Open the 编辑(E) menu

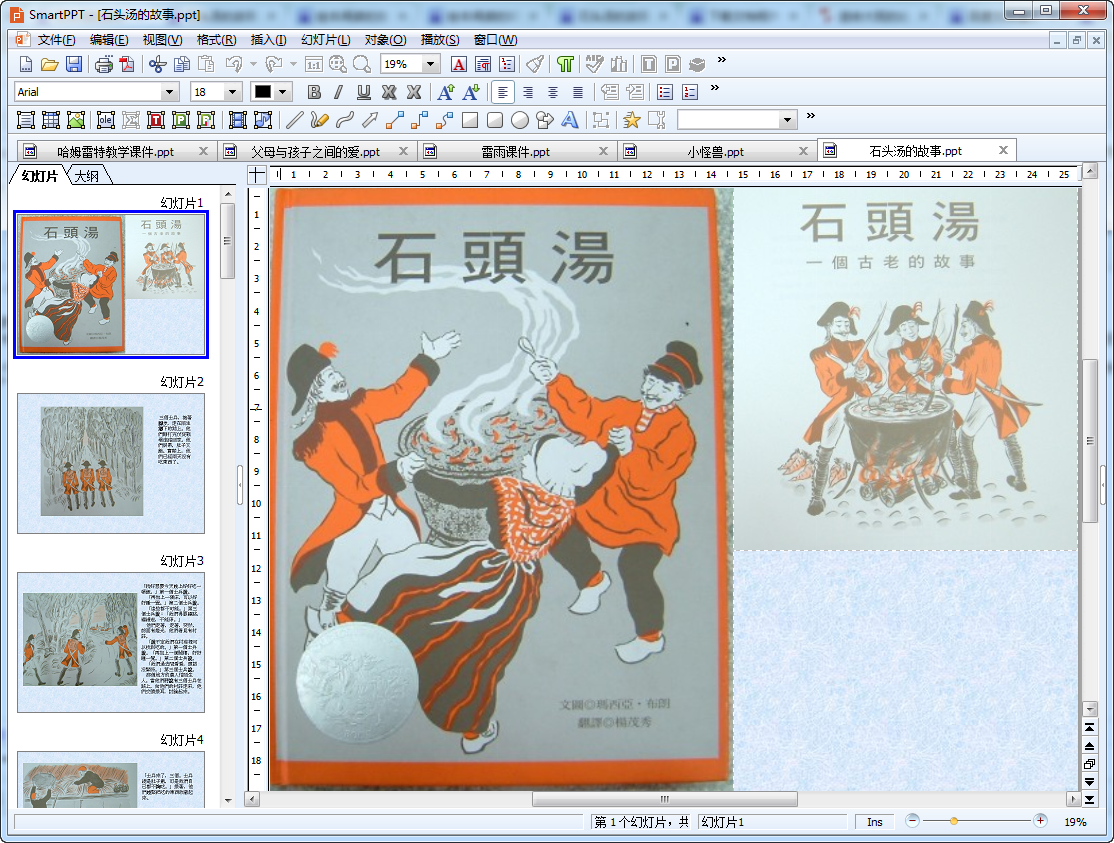[x=109, y=40]
